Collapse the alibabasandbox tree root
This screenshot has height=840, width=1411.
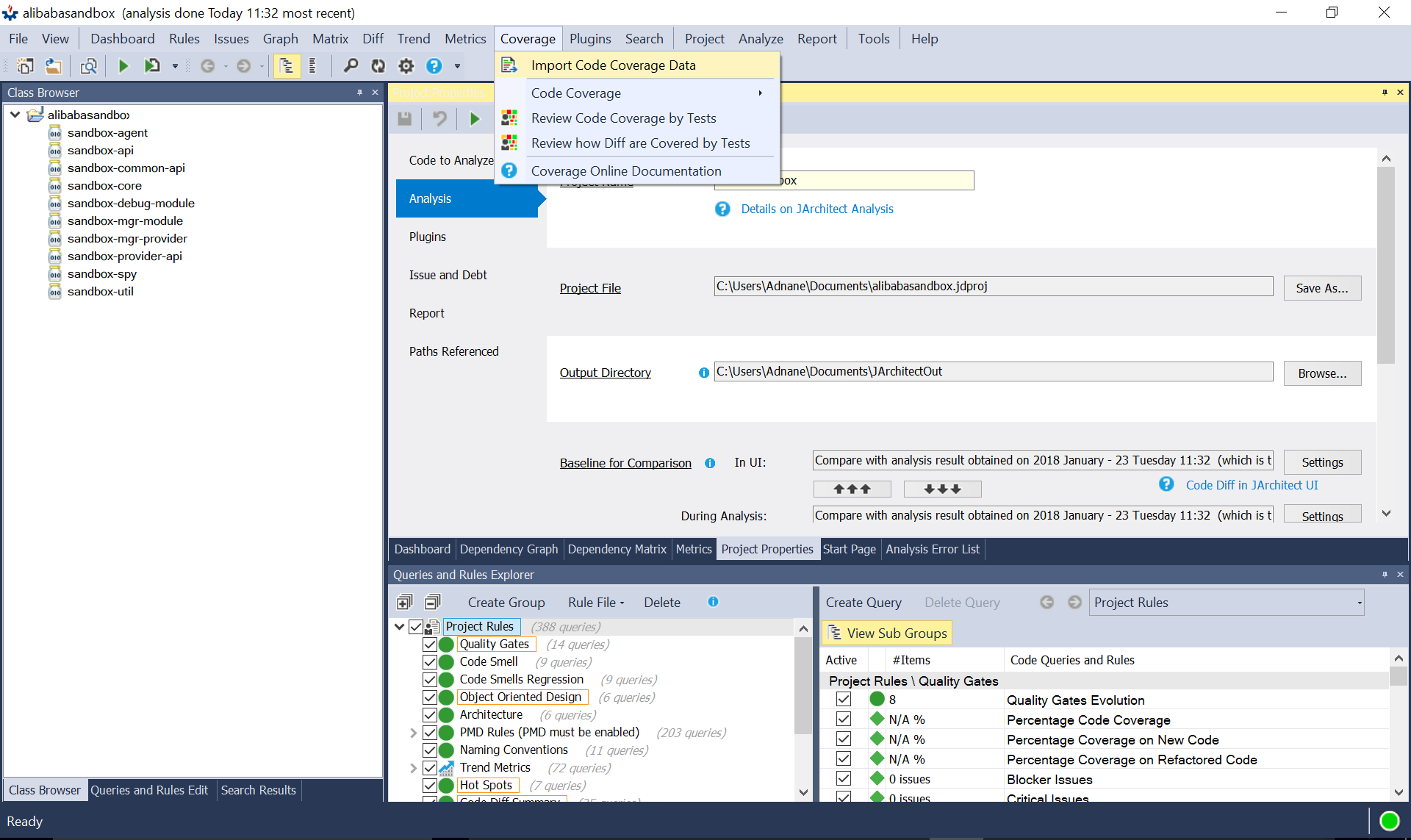point(15,115)
